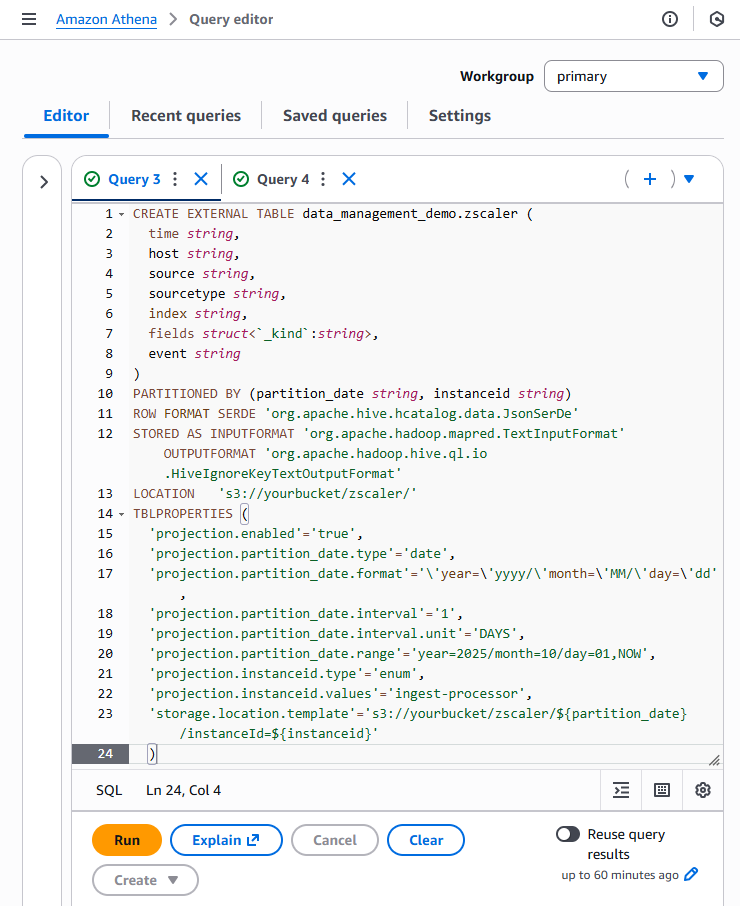Go to Amazon Athena breadcrumb link
Viewport: 740px width, 906px height.
click(106, 20)
